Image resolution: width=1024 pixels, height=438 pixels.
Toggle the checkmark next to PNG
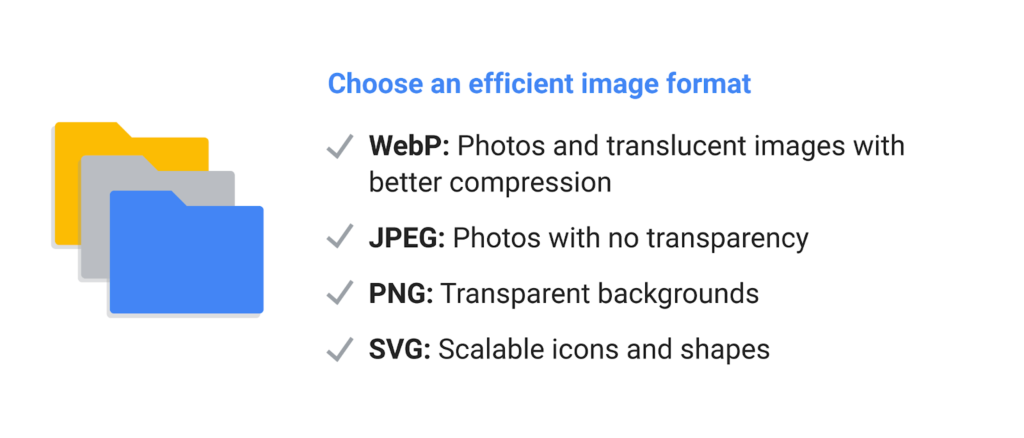tap(340, 292)
